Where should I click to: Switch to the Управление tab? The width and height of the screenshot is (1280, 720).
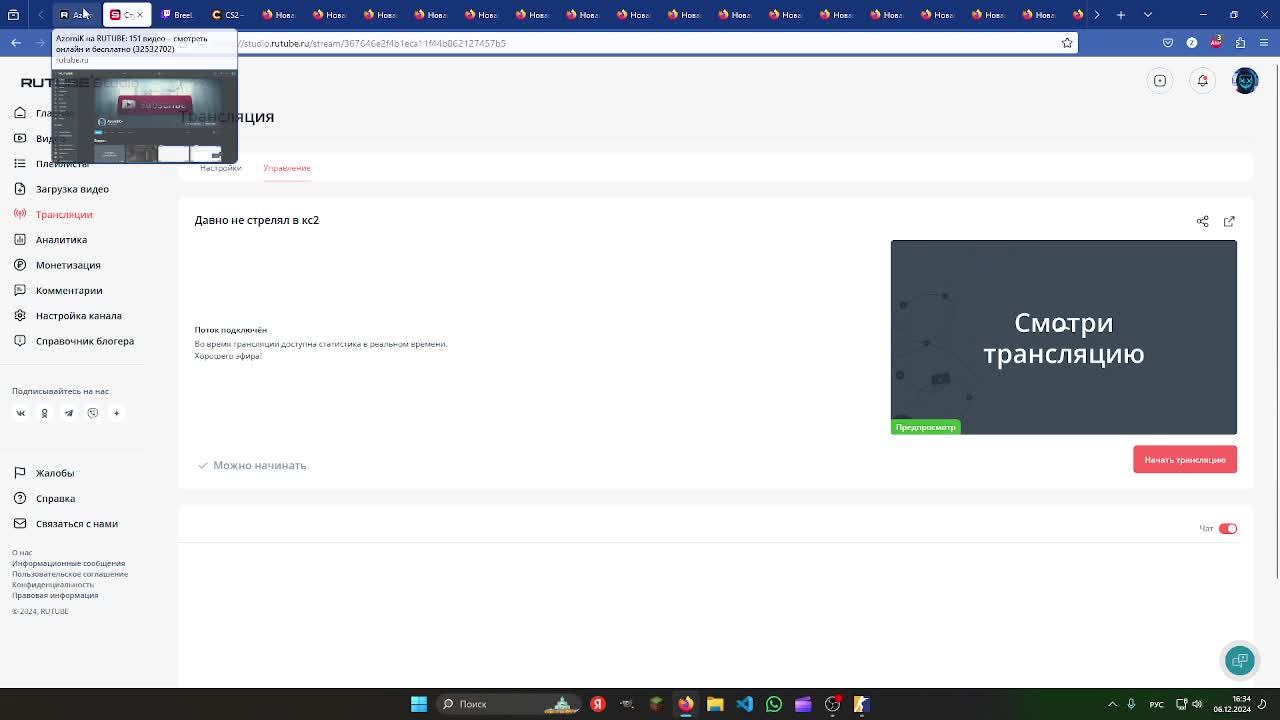coord(287,168)
